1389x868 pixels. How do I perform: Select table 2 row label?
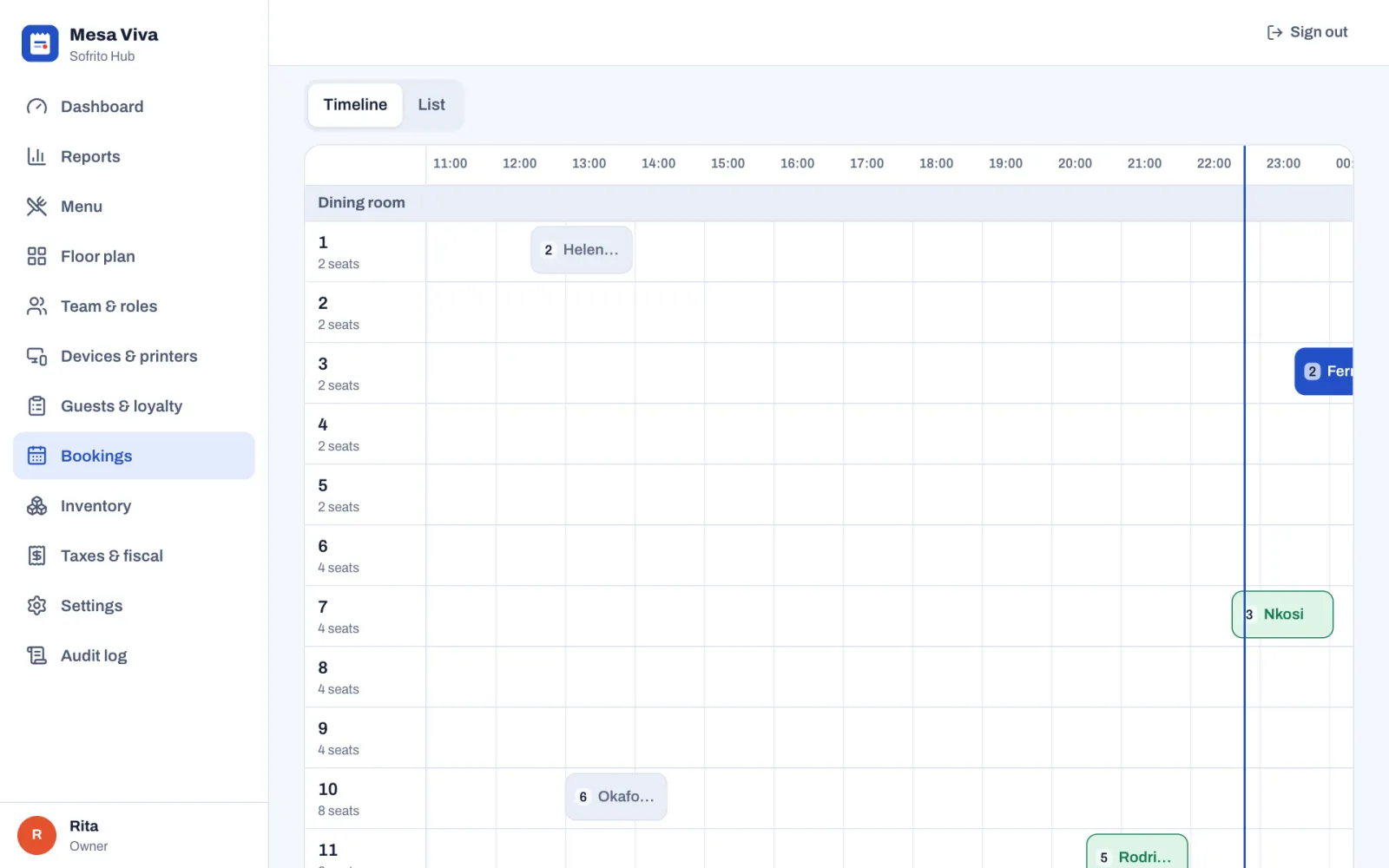tap(365, 312)
